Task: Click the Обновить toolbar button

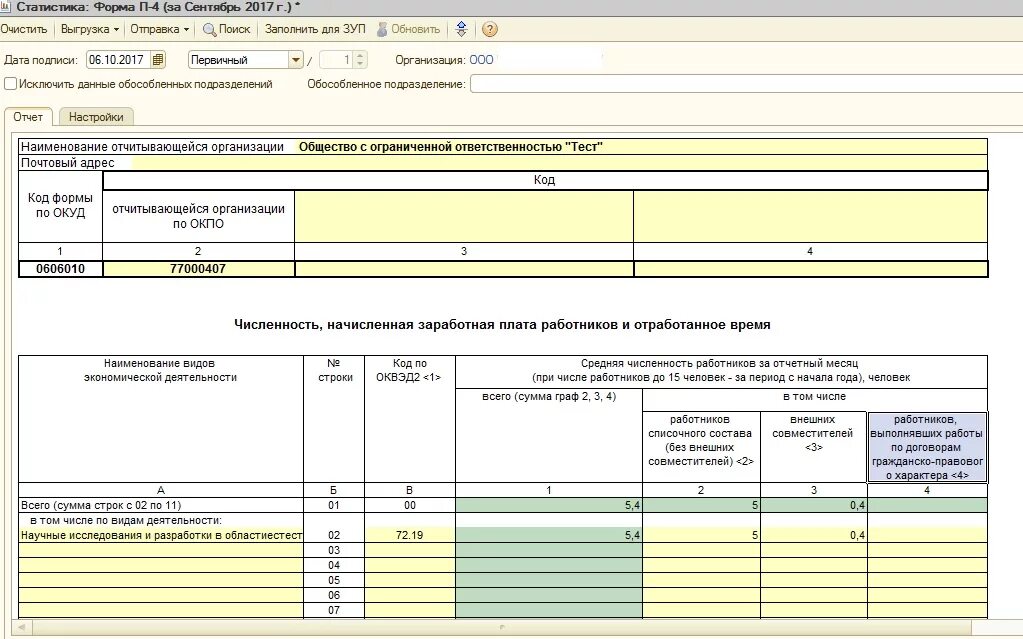Action: (x=409, y=29)
